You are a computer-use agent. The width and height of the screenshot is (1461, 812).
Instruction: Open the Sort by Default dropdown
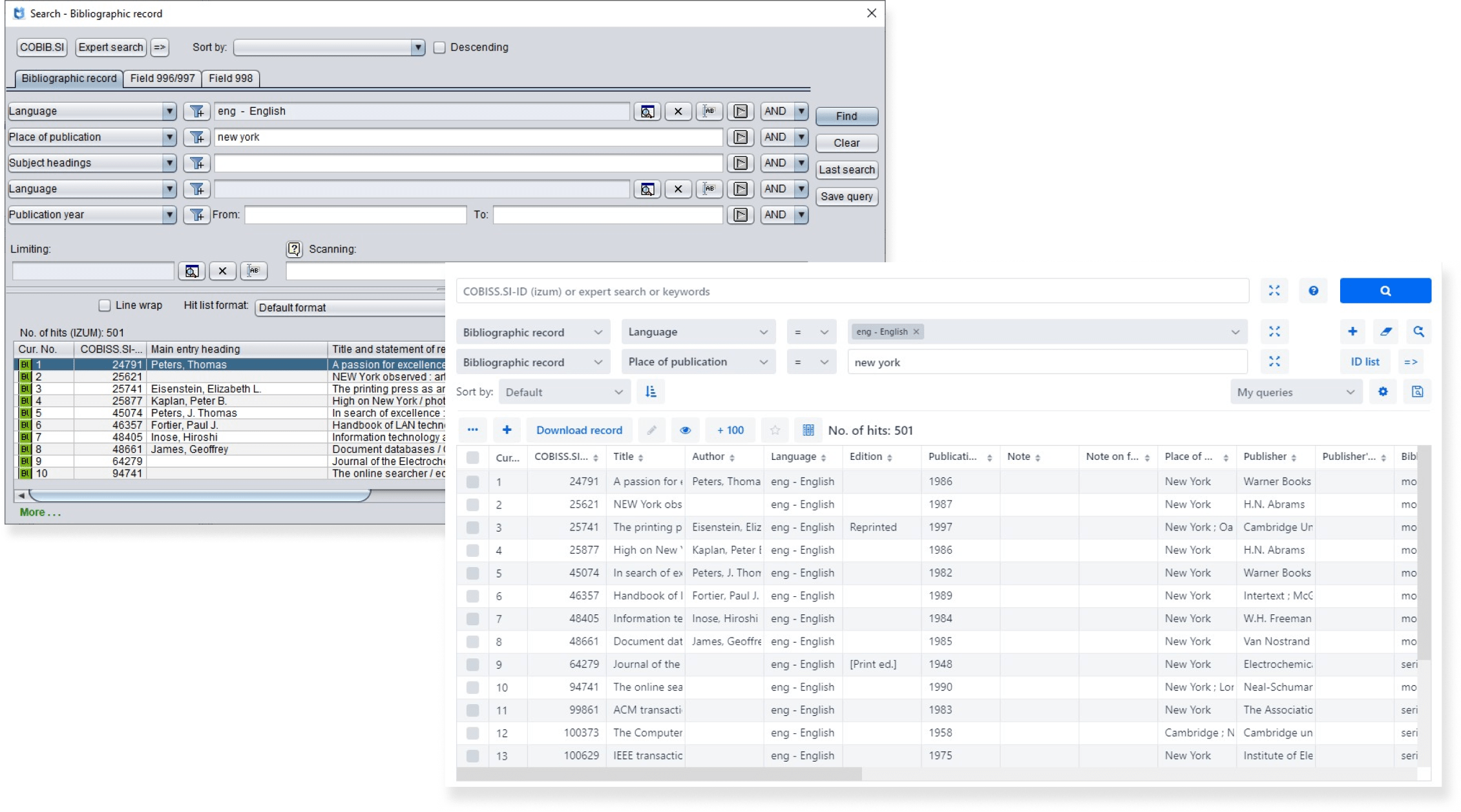click(x=563, y=392)
